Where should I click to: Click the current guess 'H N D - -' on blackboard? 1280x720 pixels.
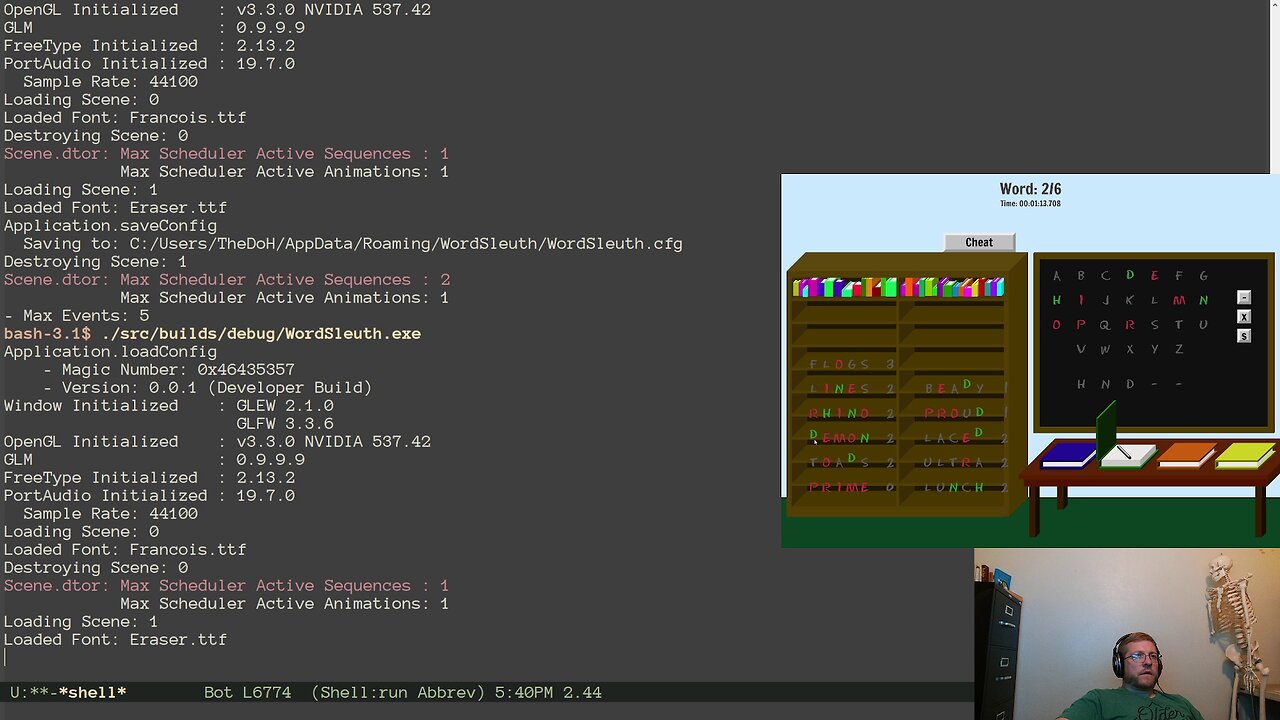pyautogui.click(x=1130, y=384)
